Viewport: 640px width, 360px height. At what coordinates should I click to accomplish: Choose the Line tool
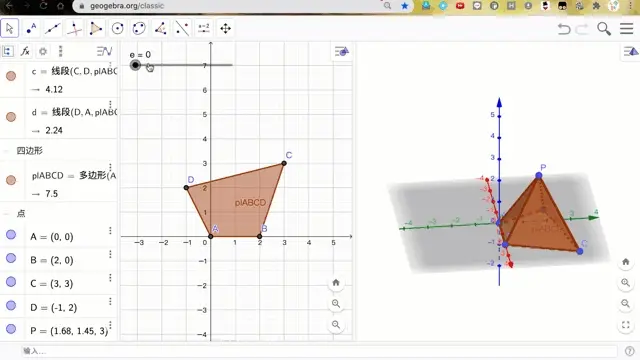(53, 28)
